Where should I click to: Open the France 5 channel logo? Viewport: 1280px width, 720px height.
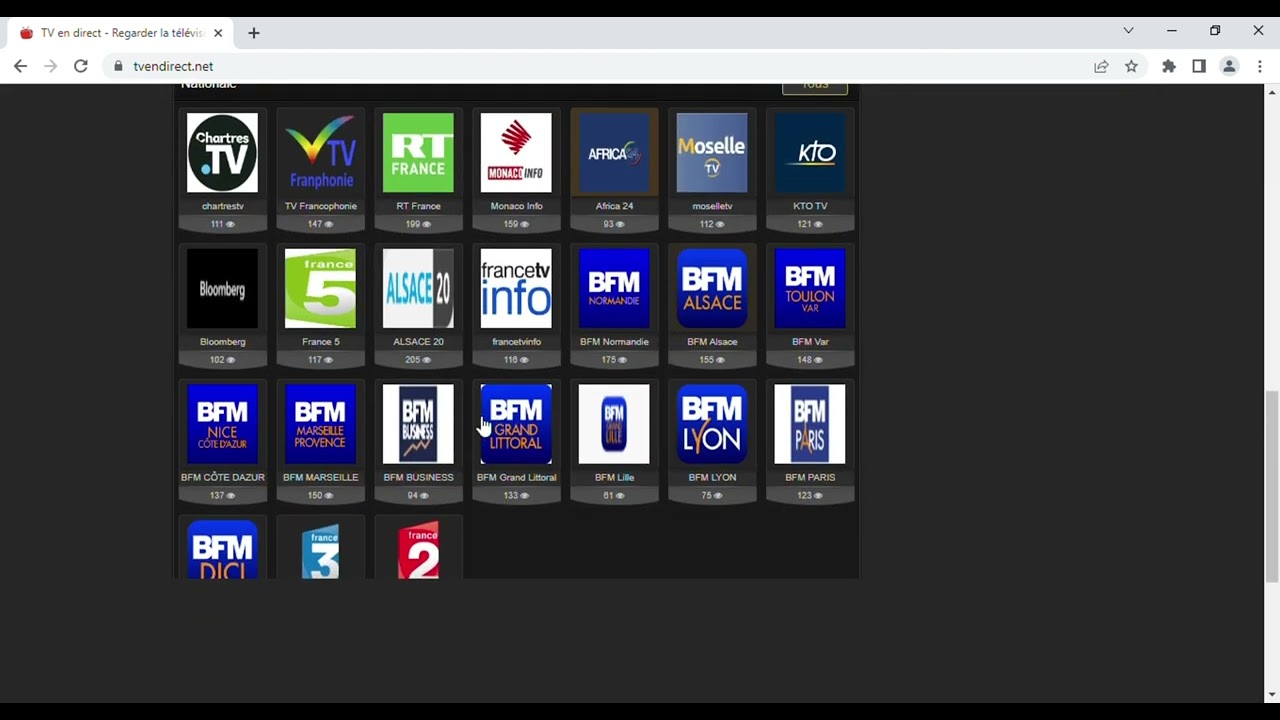pos(320,288)
